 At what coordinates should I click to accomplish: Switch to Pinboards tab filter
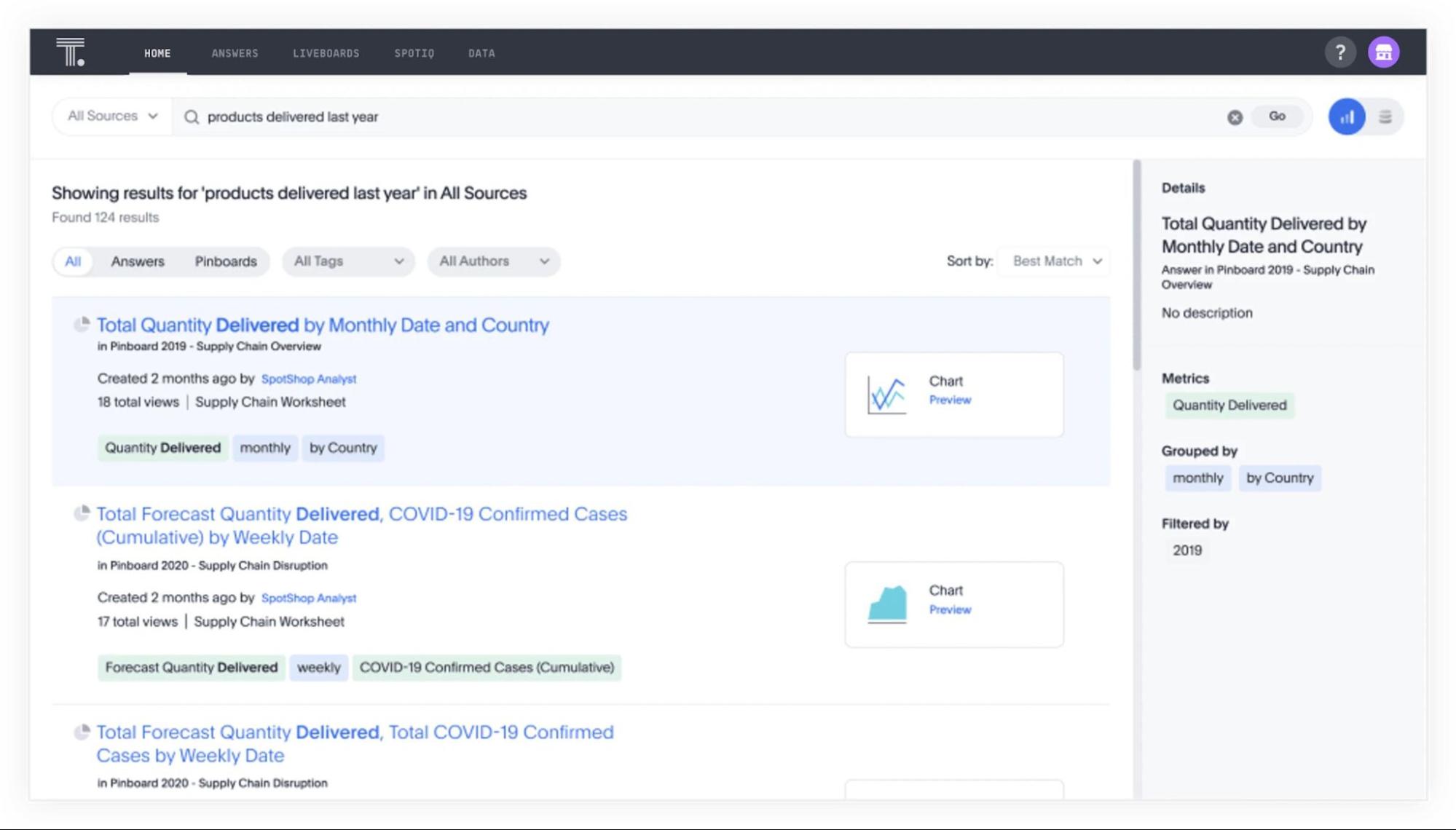[225, 260]
